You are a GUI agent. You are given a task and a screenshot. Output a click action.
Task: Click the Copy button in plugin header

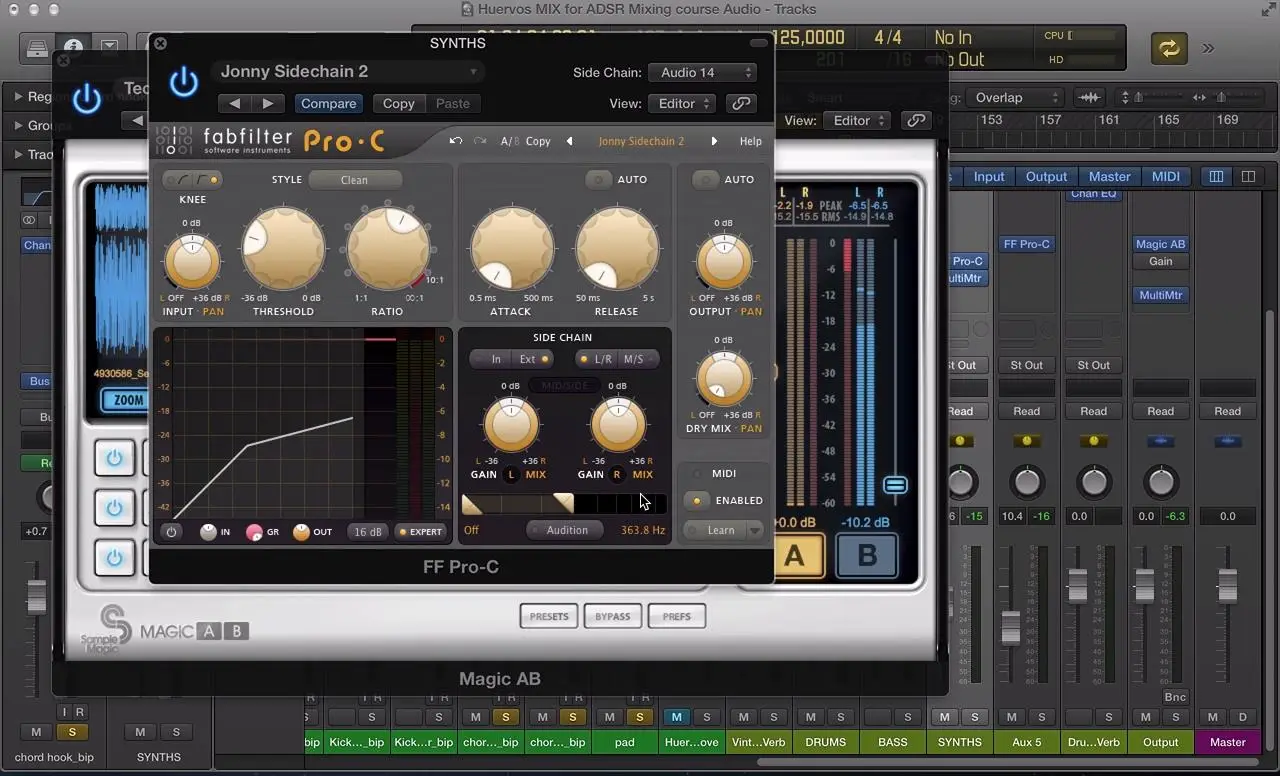(398, 103)
